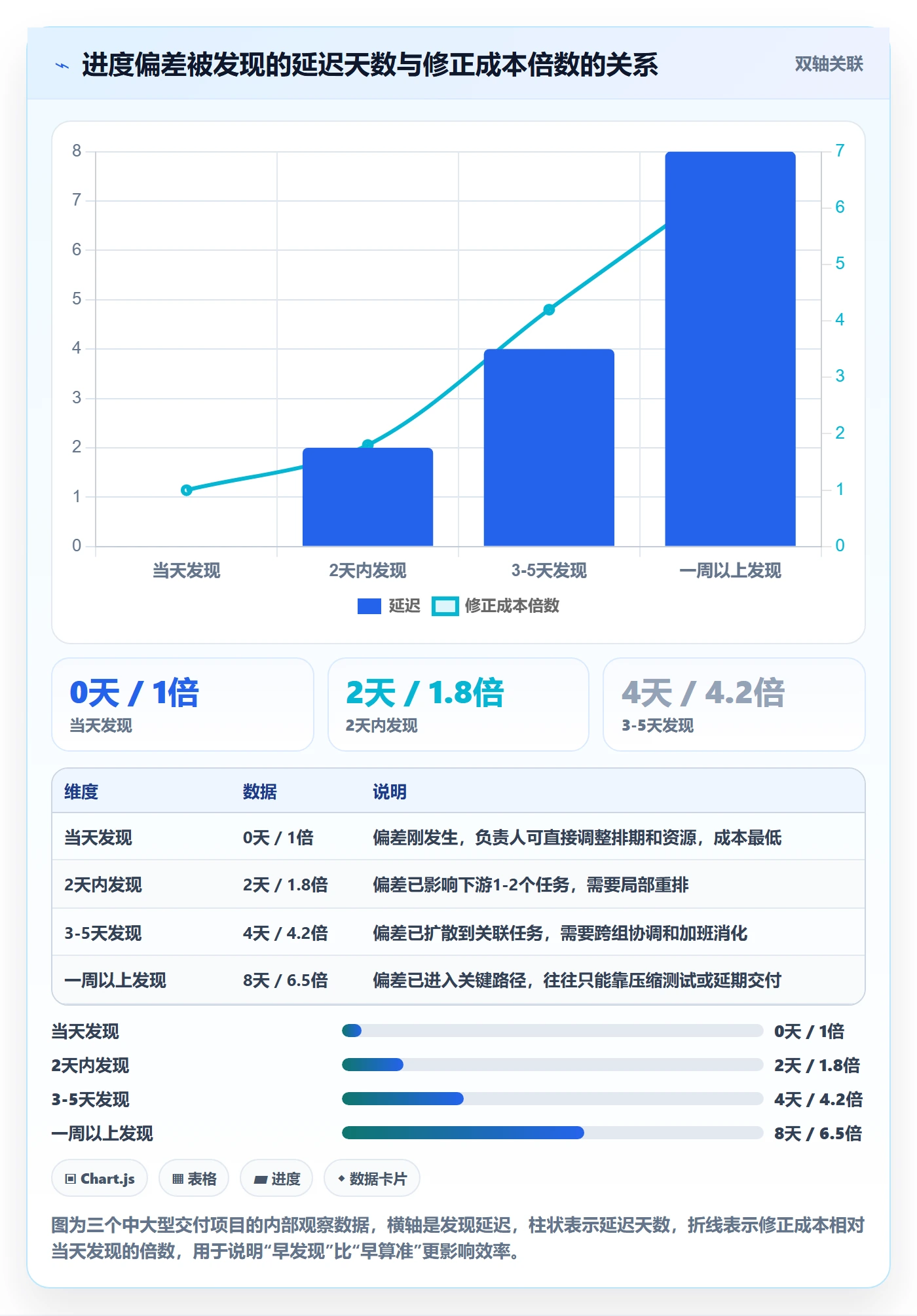
Task: Select the Chart.js tag
Action: click(100, 1179)
